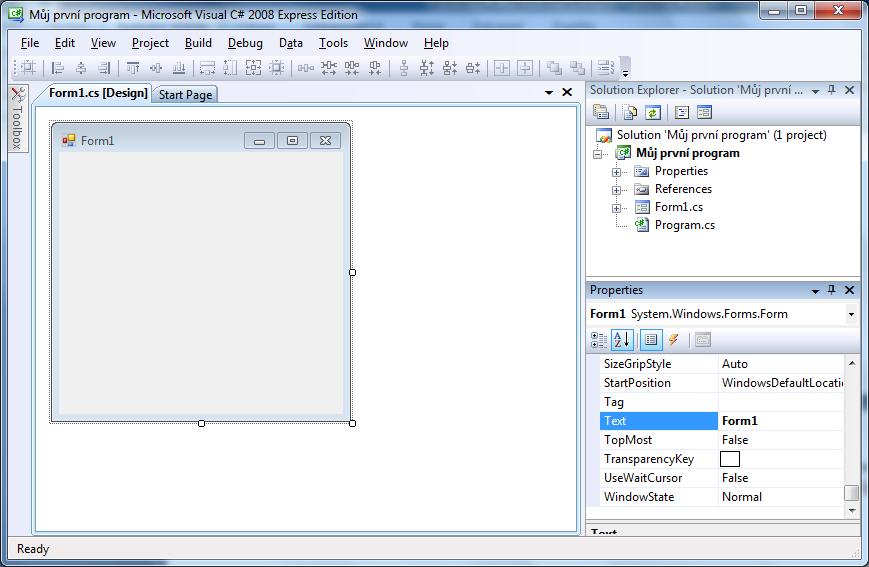The height and width of the screenshot is (567, 869).
Task: Click the Text property value Form1
Action: (781, 421)
